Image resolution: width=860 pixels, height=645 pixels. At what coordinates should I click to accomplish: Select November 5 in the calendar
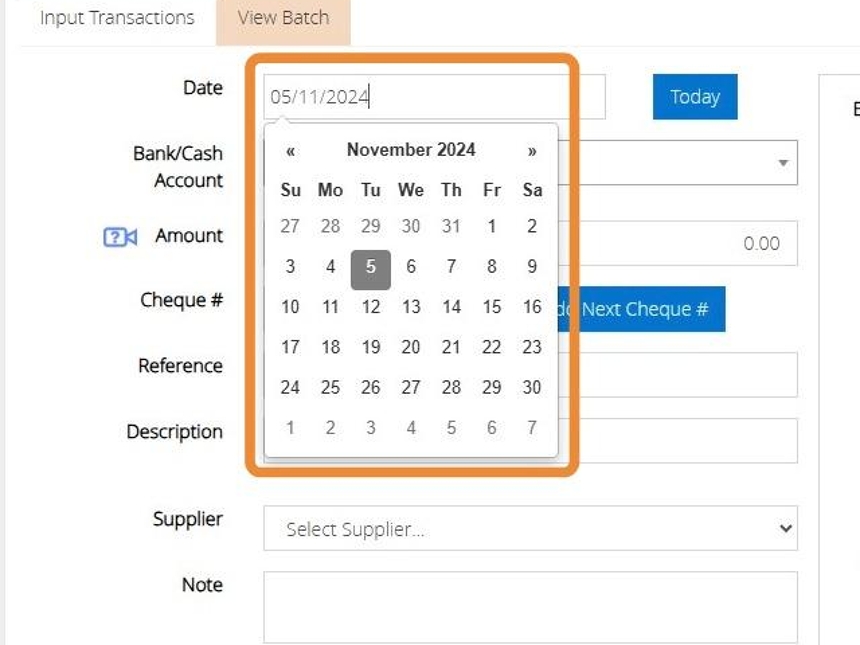point(371,267)
